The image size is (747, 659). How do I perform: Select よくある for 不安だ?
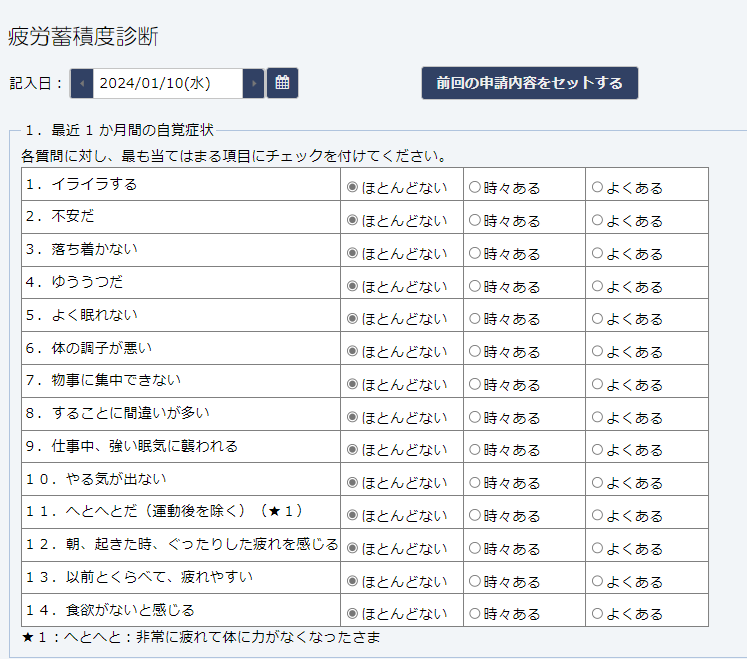pos(598,220)
